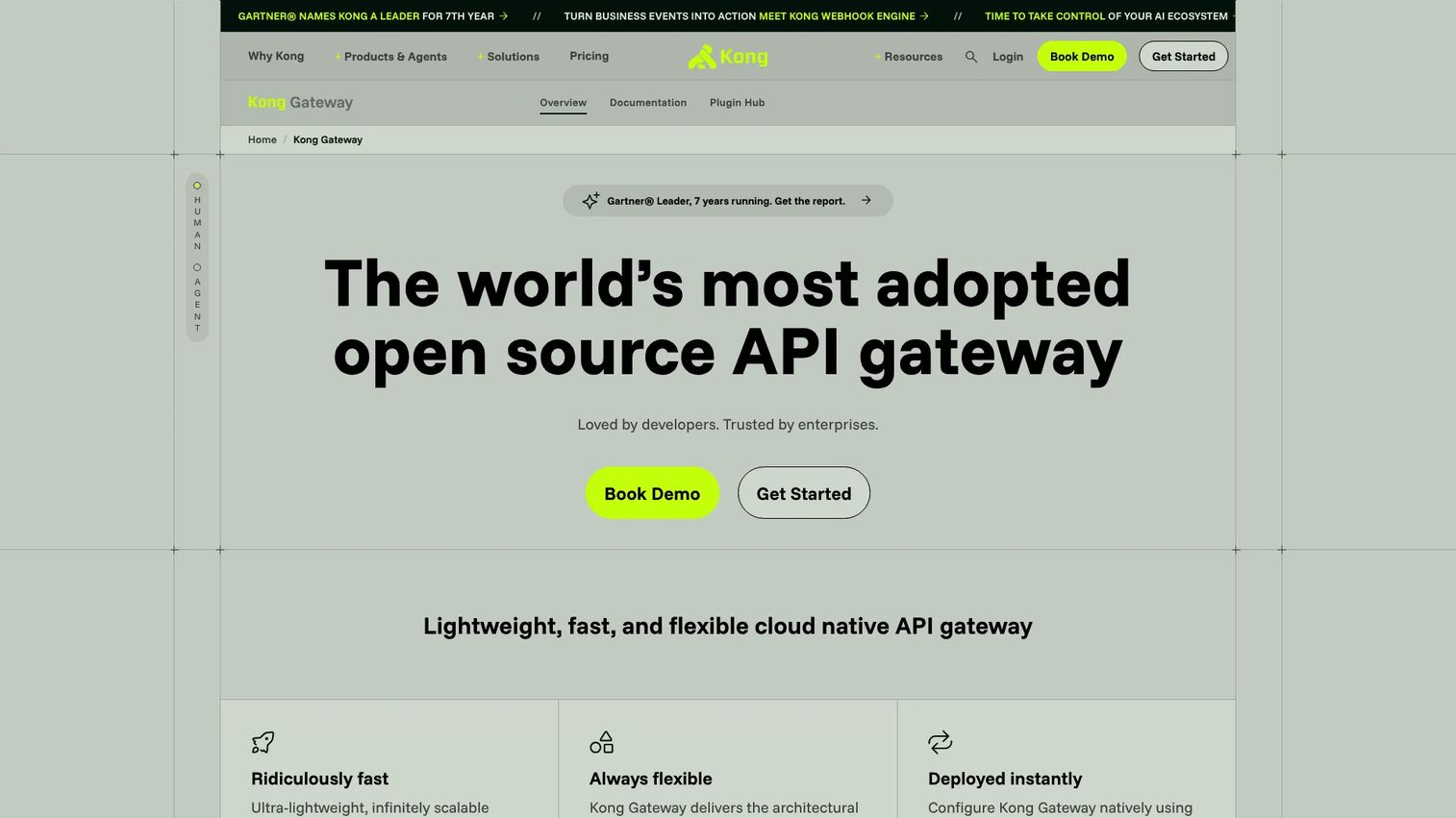1456x818 pixels.
Task: Expand the Solutions menu
Action: tap(509, 57)
